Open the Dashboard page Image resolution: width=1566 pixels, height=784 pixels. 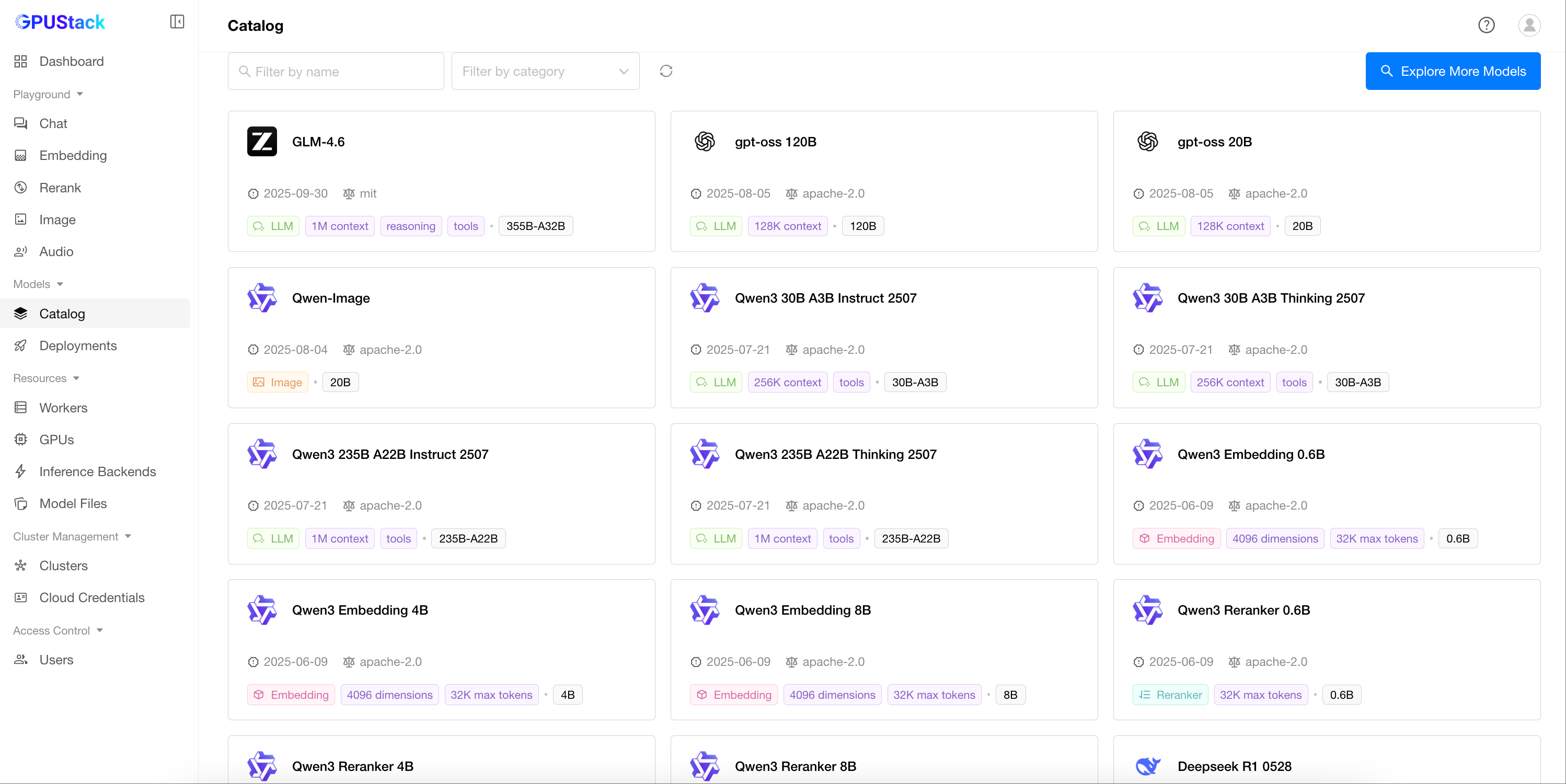click(x=71, y=61)
